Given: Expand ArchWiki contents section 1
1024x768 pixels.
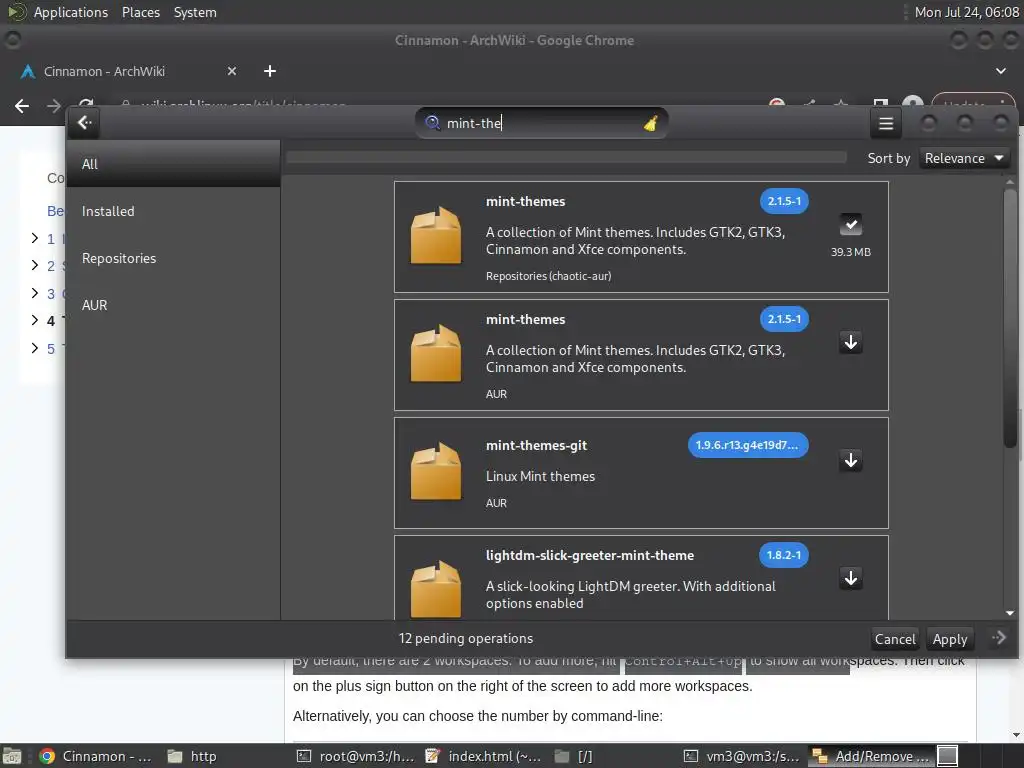Looking at the screenshot, I should pyautogui.click(x=35, y=238).
